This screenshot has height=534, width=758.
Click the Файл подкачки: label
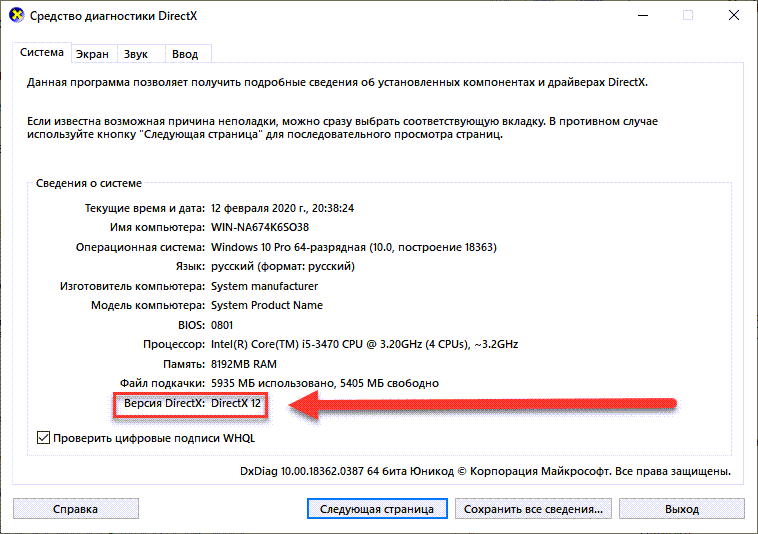click(162, 383)
